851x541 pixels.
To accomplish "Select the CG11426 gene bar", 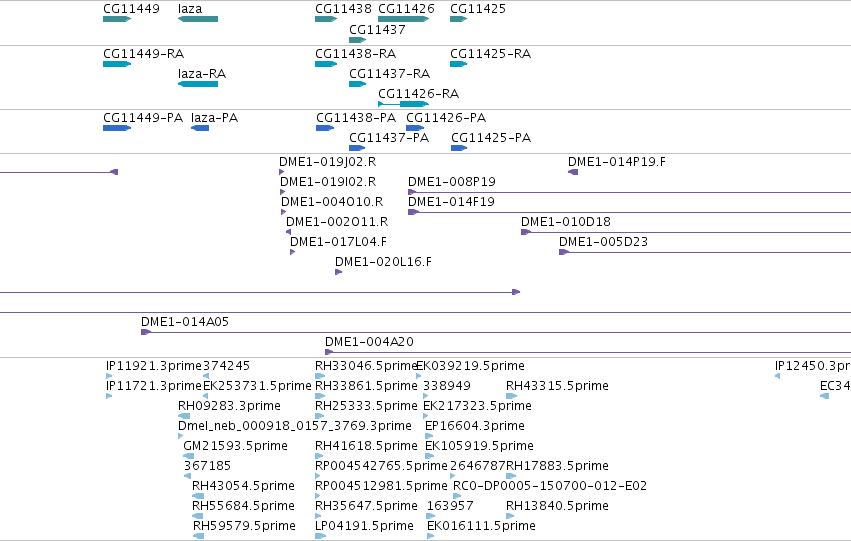I will click(404, 19).
